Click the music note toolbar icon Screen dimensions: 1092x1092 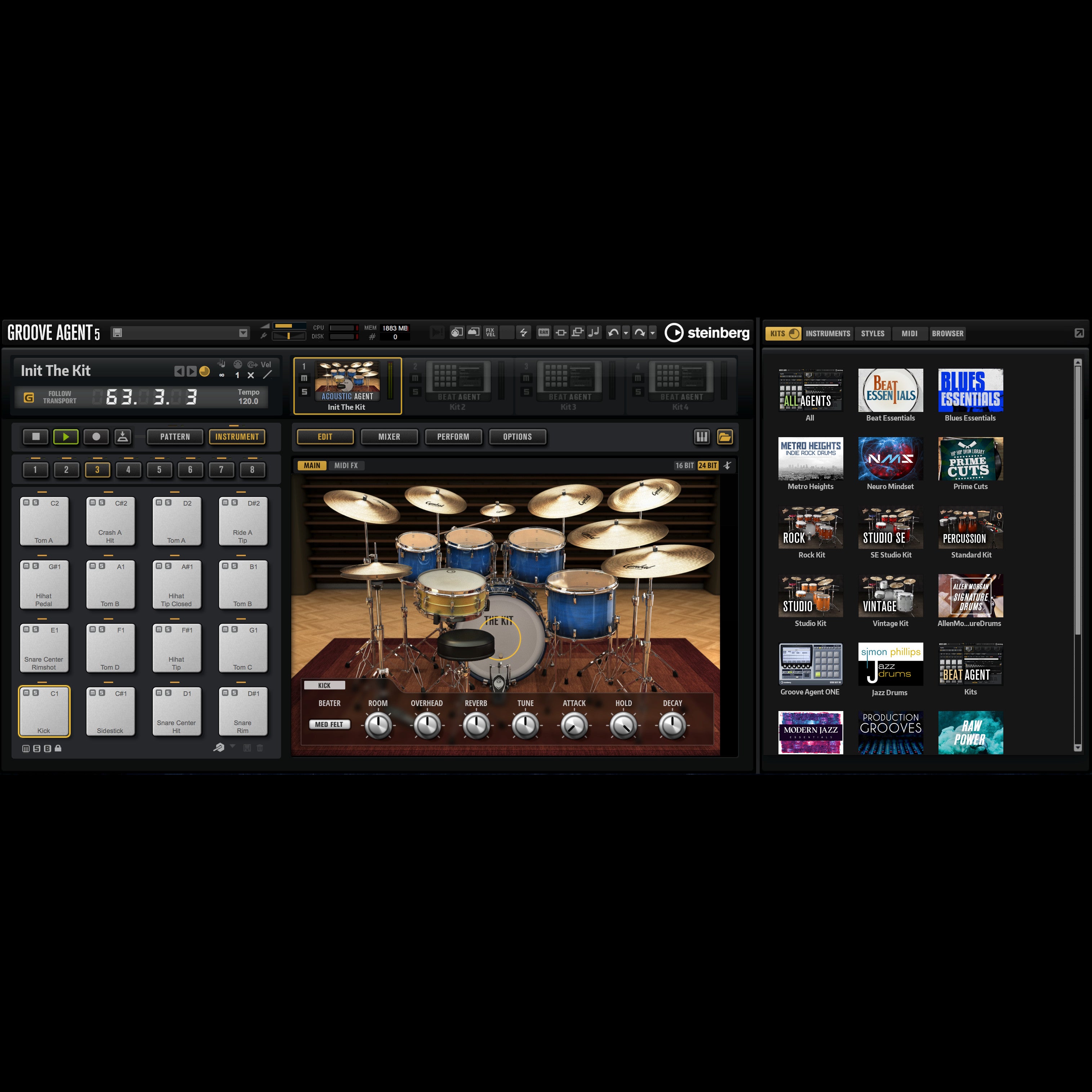point(594,332)
